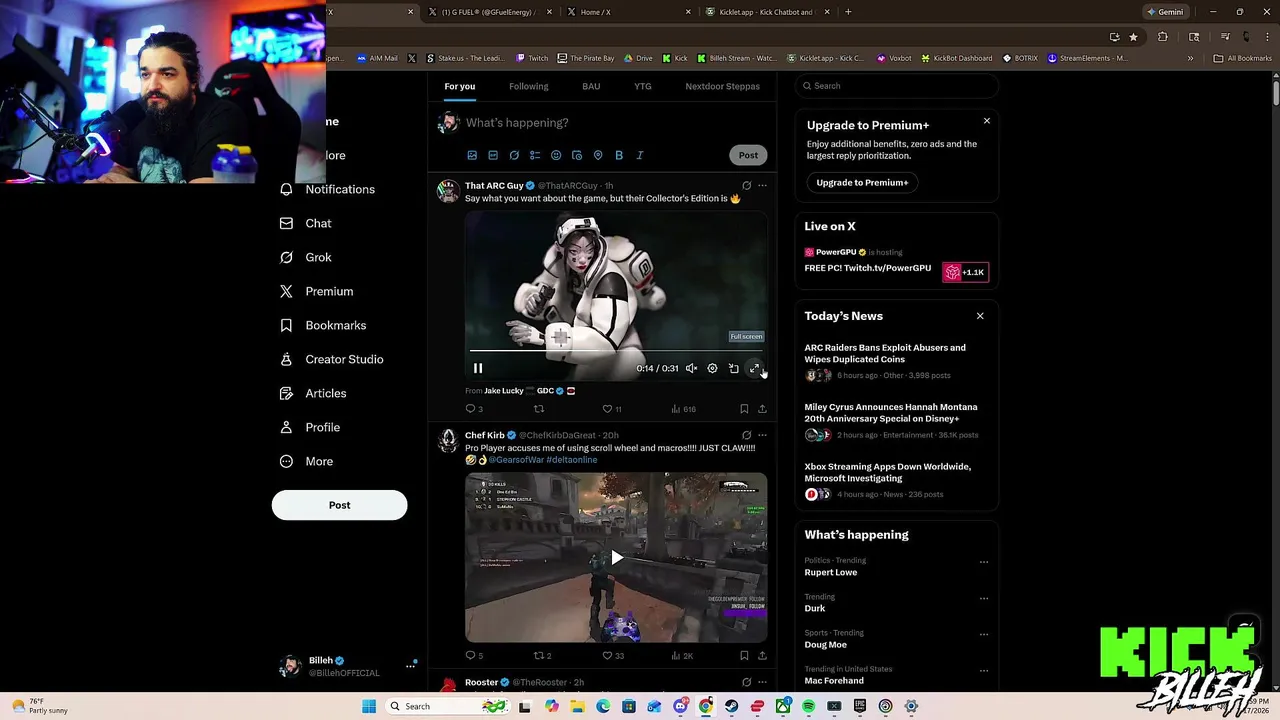
Task: Seek on the ARC Guy video progress bar
Action: (616, 350)
